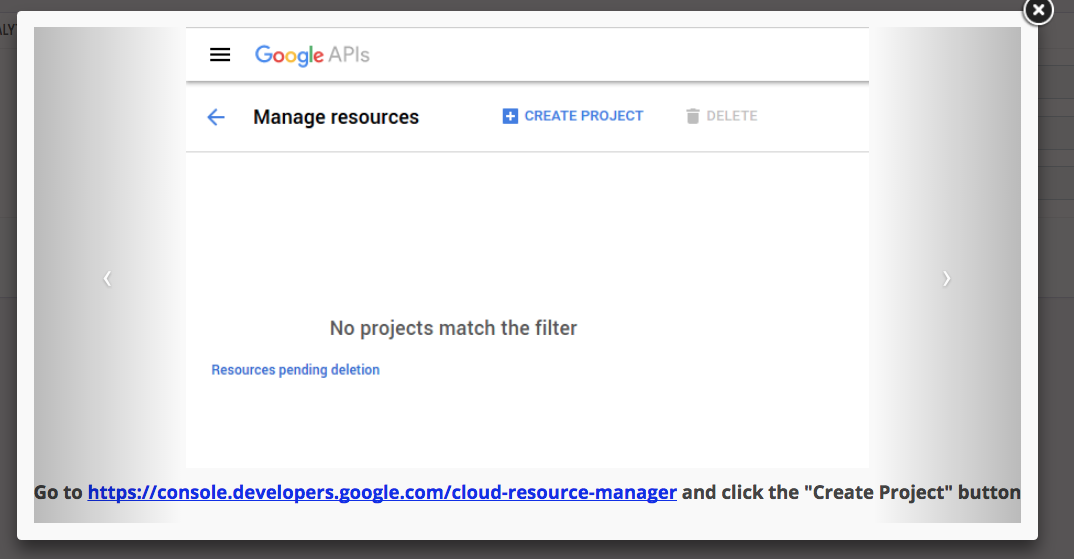Open the console.developers.google.com cloud-resource-manager link
This screenshot has width=1074, height=559.
click(x=382, y=492)
